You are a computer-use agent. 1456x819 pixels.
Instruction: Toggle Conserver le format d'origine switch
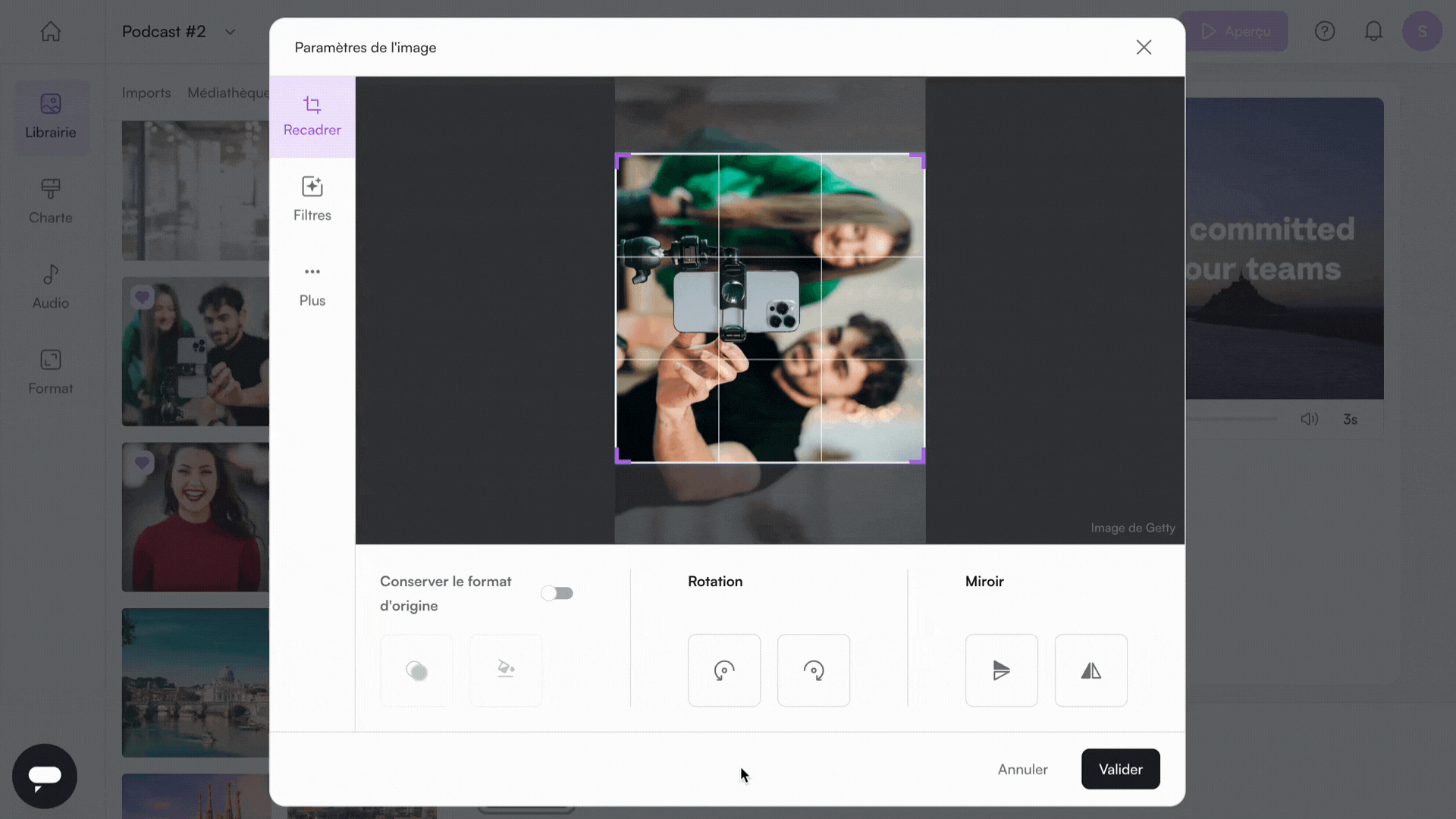click(x=557, y=593)
